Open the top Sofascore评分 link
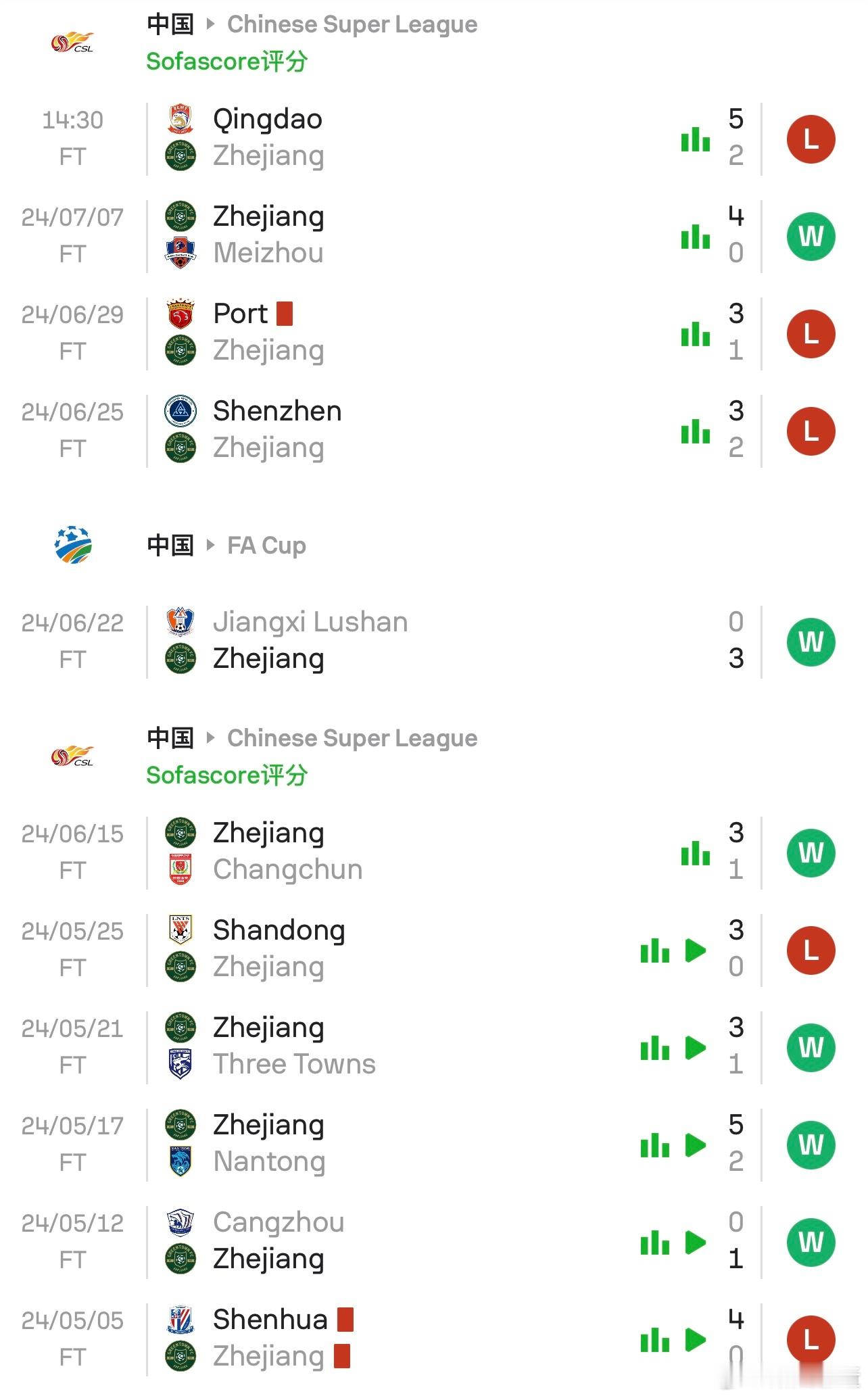This screenshot has width=868, height=1398. point(227,62)
